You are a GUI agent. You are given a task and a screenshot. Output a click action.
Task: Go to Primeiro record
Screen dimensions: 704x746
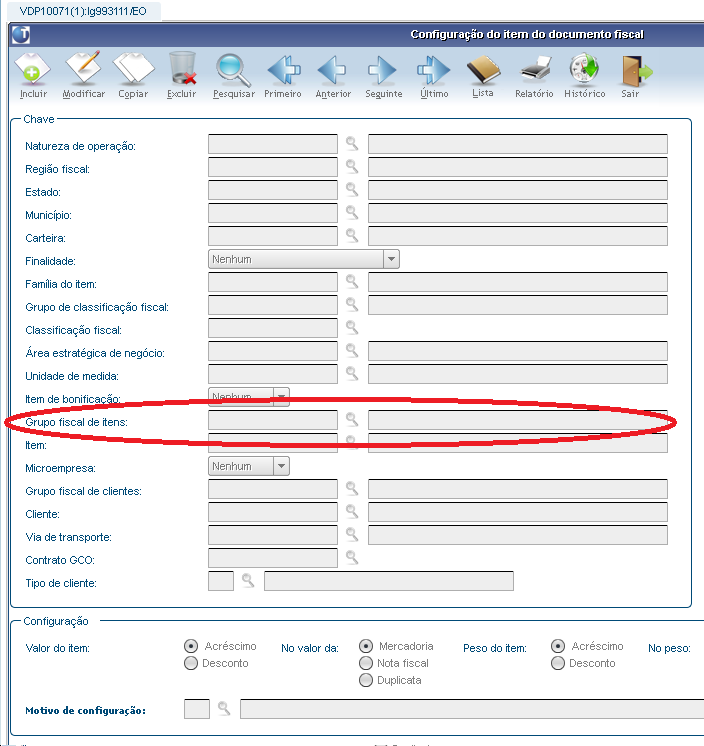tap(284, 70)
